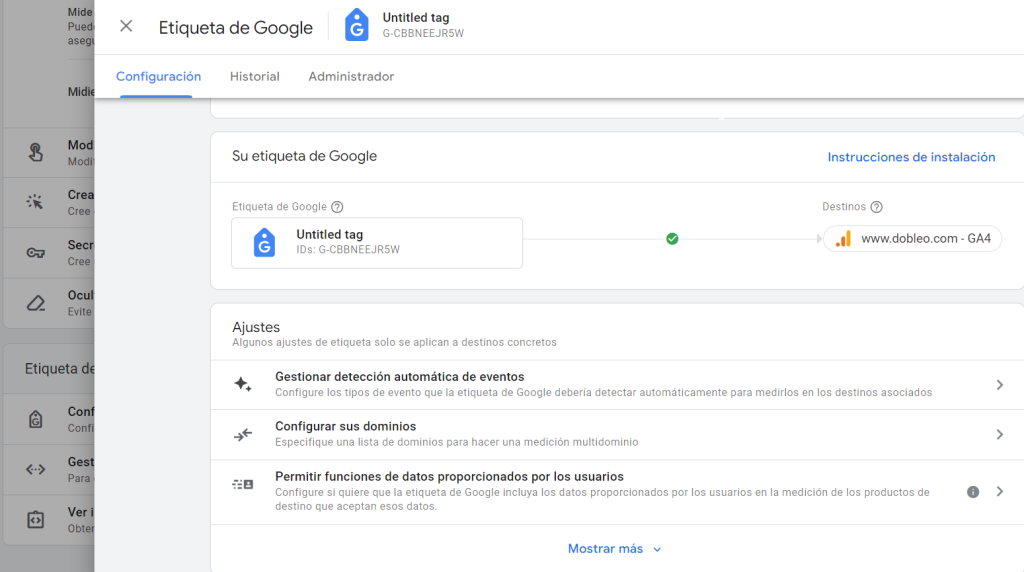Click the analytics icon in destination chip
The height and width of the screenshot is (572, 1024).
[843, 239]
